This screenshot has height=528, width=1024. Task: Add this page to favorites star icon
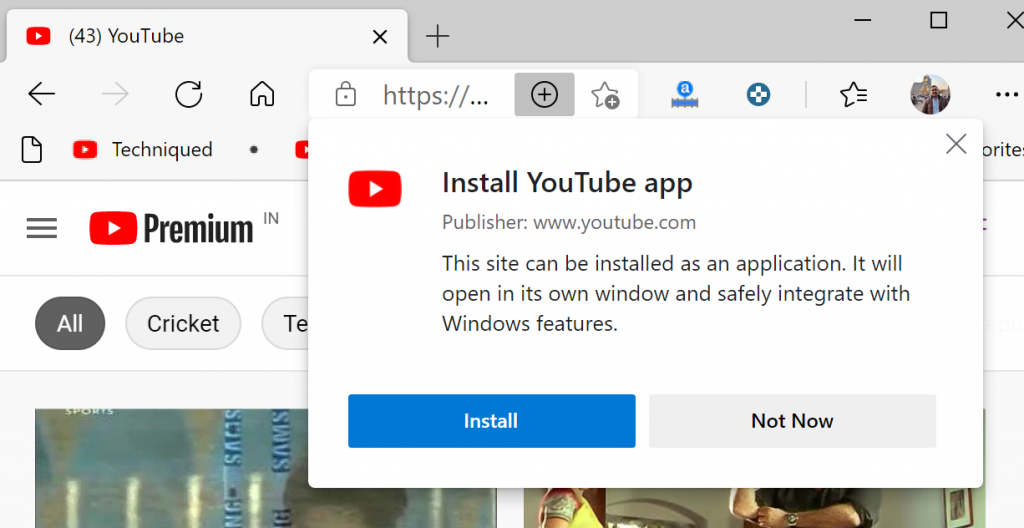coord(605,95)
